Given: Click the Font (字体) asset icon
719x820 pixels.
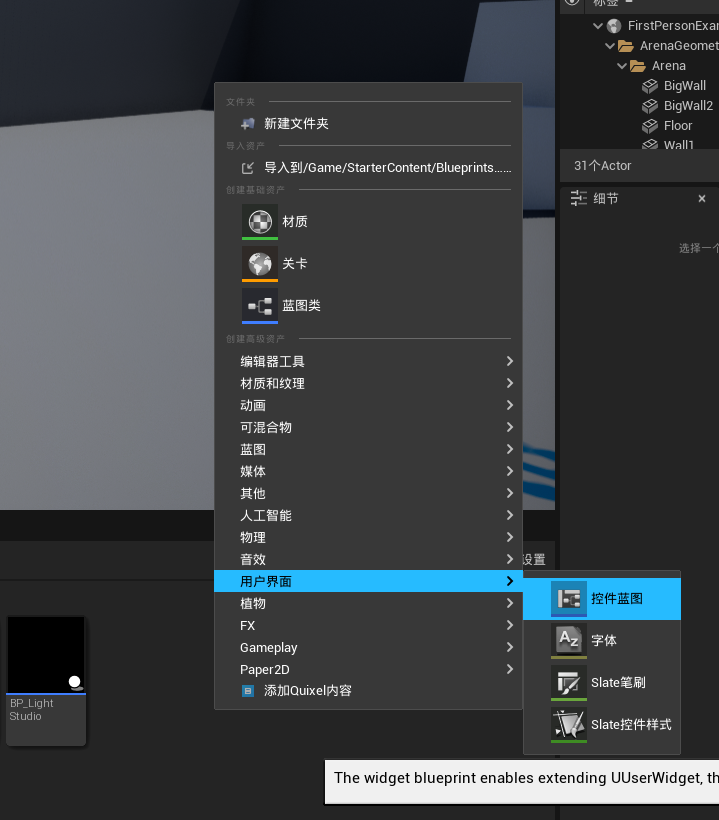Looking at the screenshot, I should (569, 640).
